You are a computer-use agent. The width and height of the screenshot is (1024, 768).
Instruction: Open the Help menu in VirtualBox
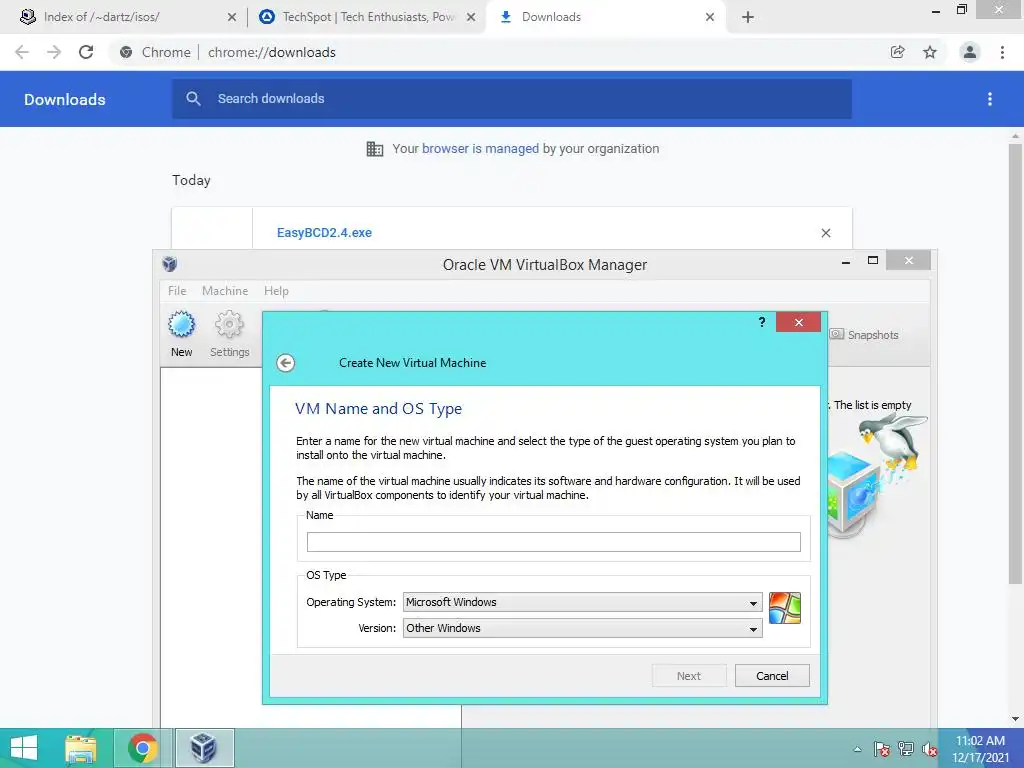tap(276, 291)
